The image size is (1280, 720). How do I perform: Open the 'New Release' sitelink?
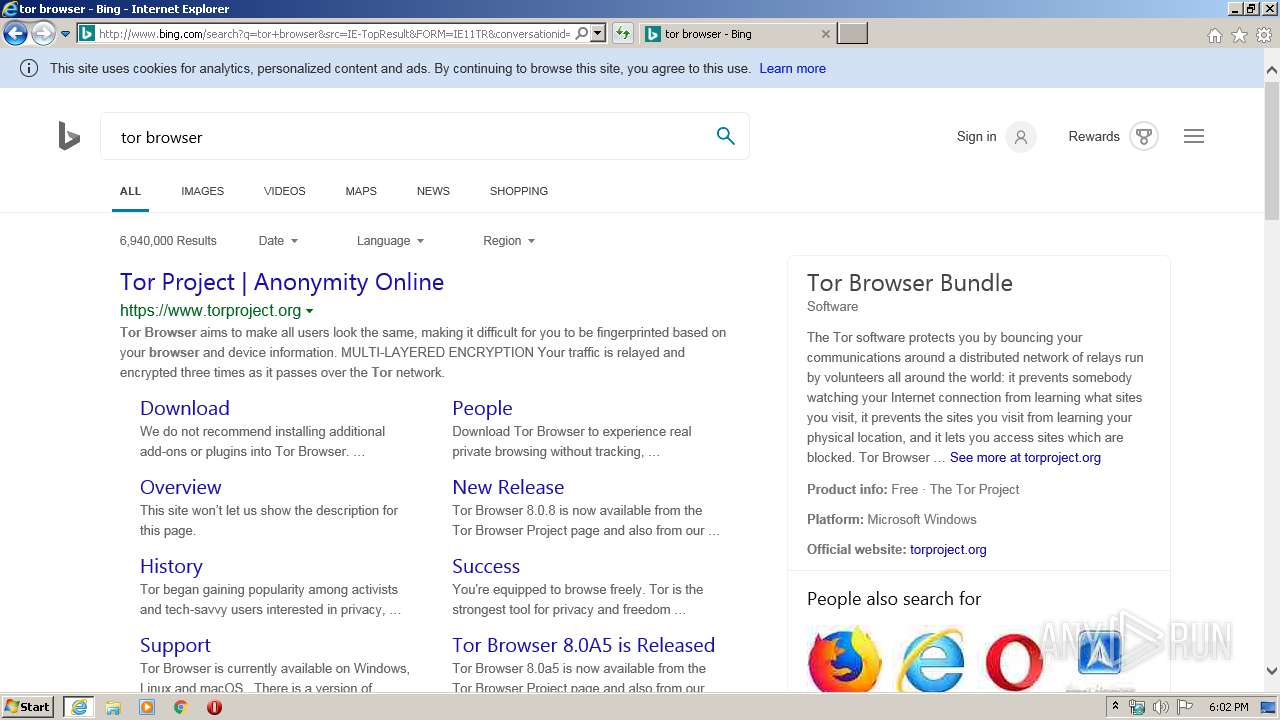[508, 487]
